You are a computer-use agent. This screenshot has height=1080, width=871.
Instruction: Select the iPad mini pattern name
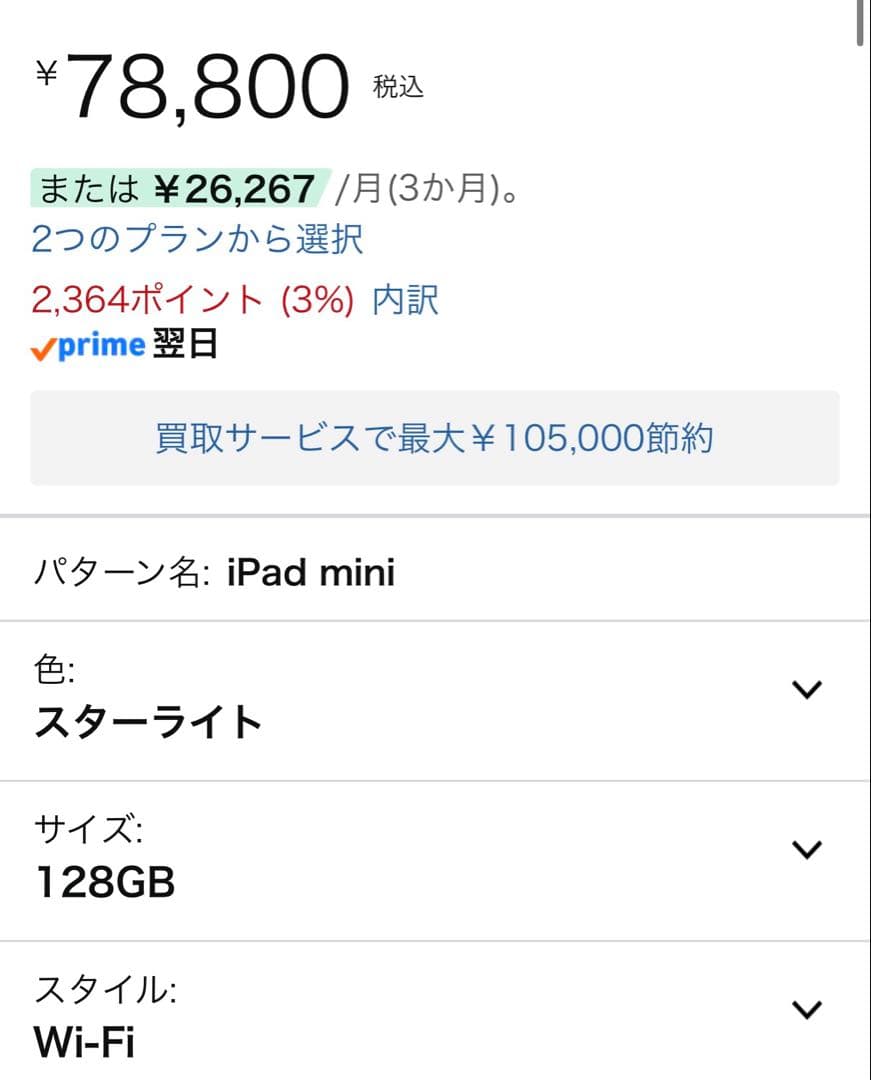310,571
